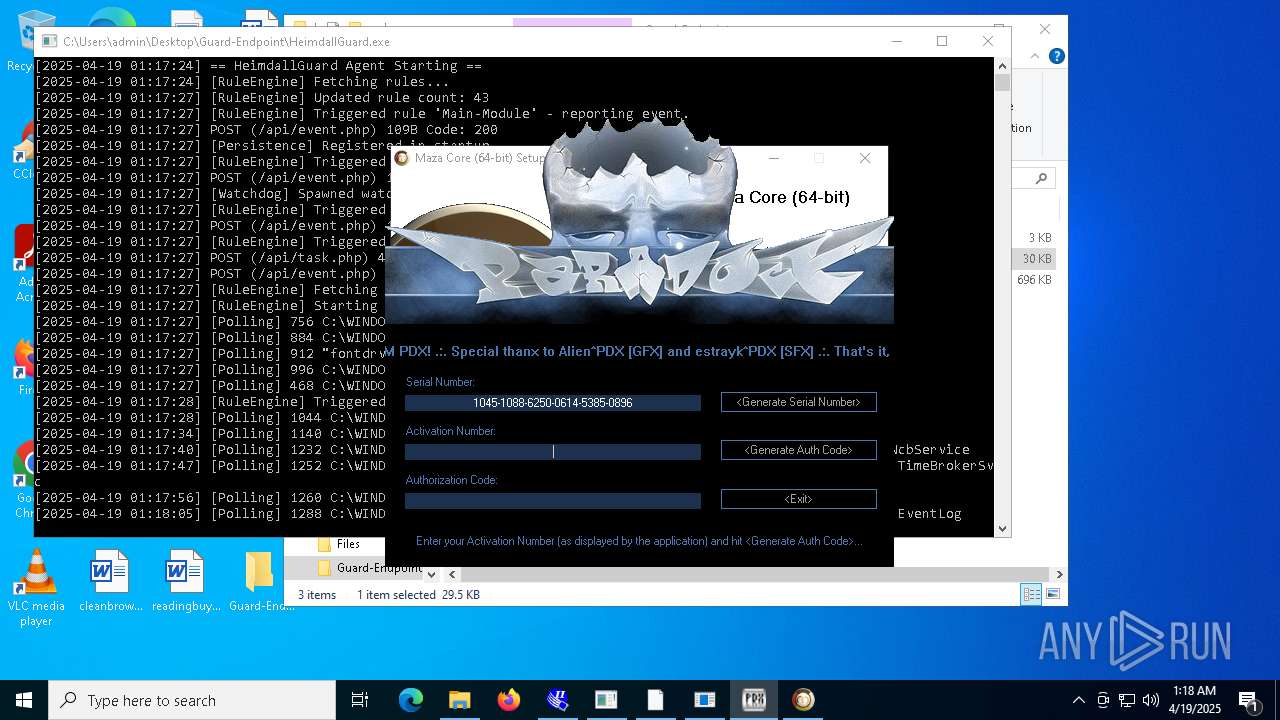Click '1 item selected 29.5 KB' status text
The image size is (1280, 720).
tap(418, 595)
